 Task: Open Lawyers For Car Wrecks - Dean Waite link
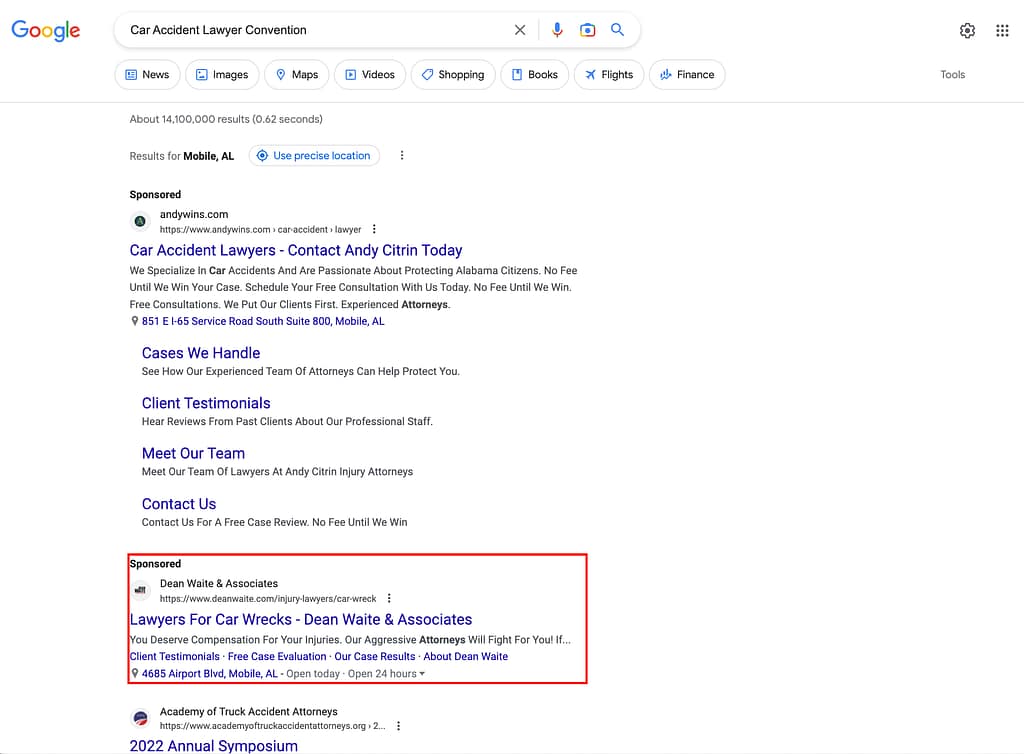(x=301, y=620)
